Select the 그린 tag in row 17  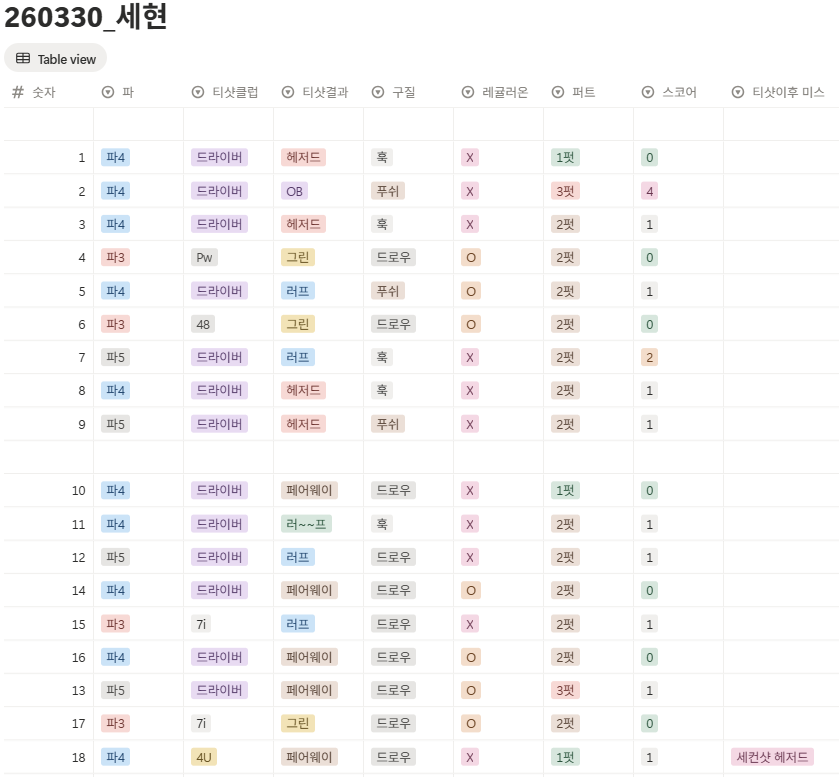tap(298, 723)
